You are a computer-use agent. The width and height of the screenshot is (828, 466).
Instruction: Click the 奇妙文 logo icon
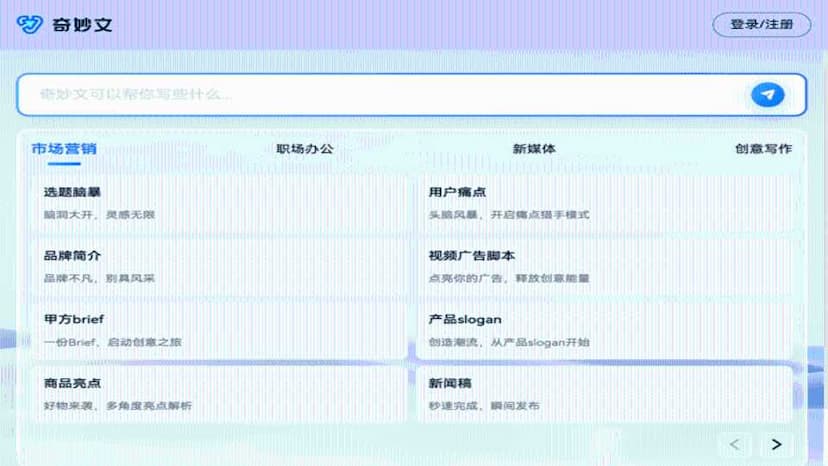point(30,24)
